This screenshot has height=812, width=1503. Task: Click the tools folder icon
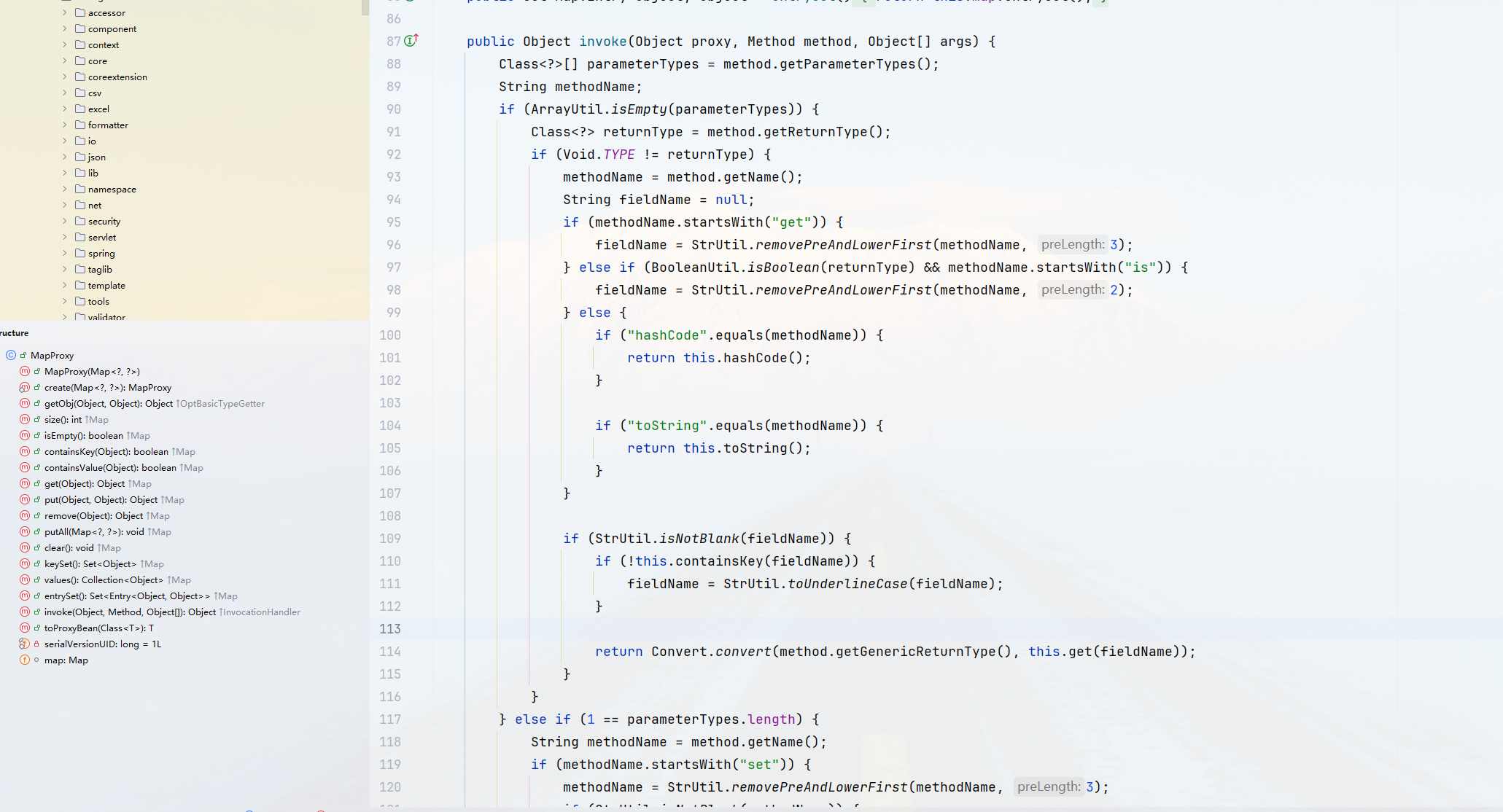(x=80, y=301)
